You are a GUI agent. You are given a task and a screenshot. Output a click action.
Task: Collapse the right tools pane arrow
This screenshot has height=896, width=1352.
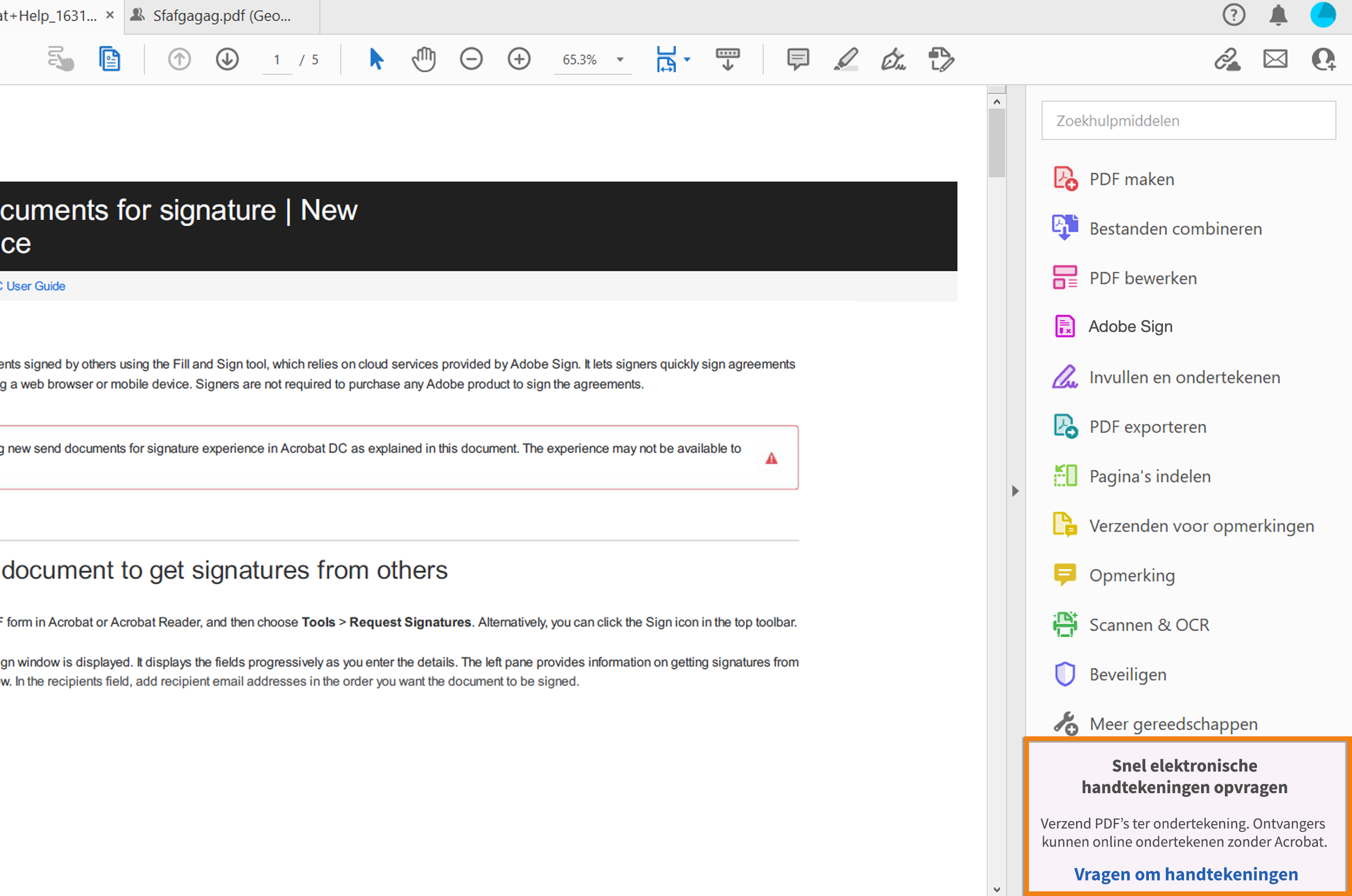1015,491
